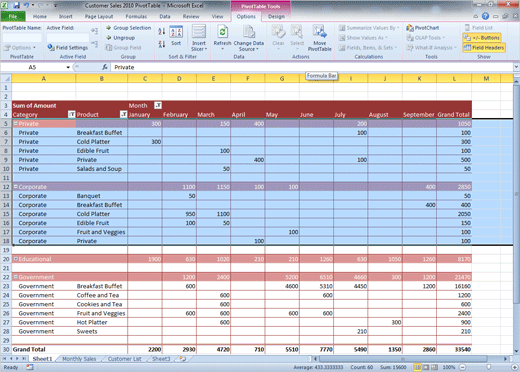Image resolution: width=520 pixels, height=372 pixels.
Task: Toggle Field Headers display
Action: click(x=484, y=48)
